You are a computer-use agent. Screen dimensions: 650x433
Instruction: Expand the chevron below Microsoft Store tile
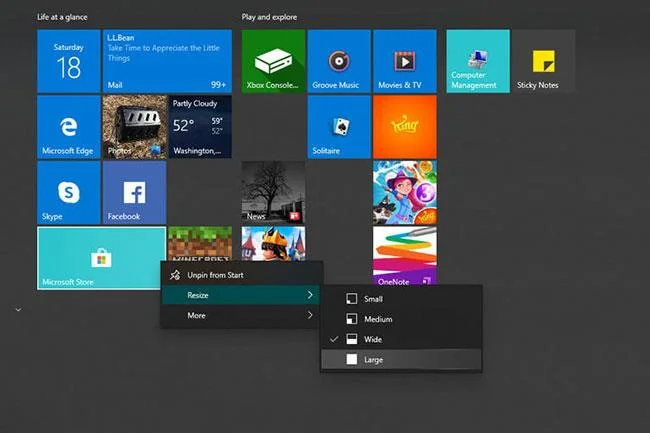[x=18, y=310]
